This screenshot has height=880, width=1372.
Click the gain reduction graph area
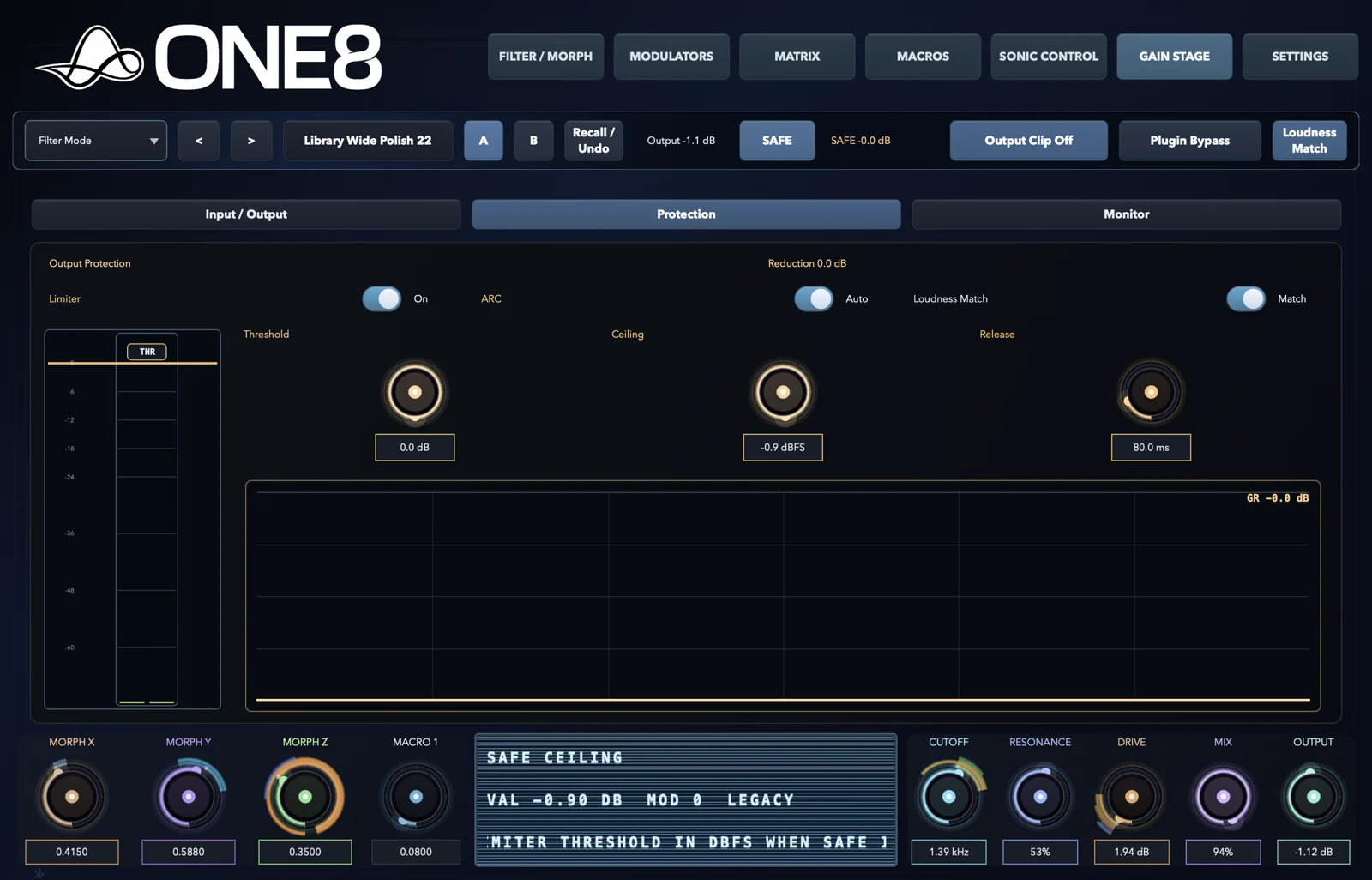(x=783, y=596)
